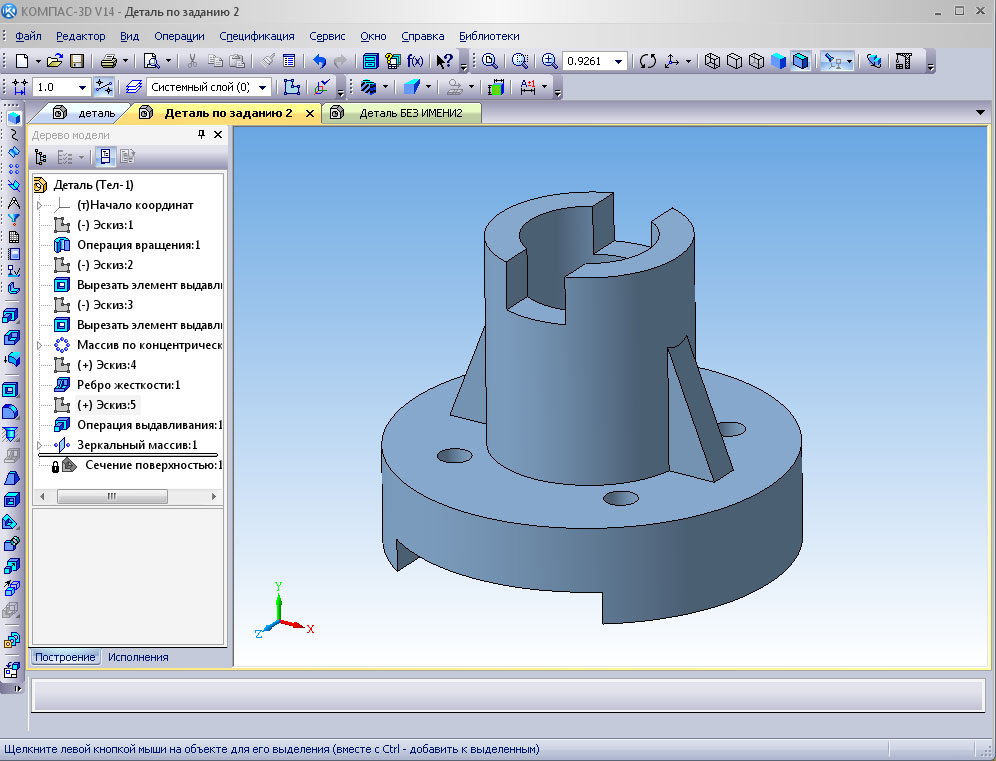Select the wireframe display mode icon

[713, 61]
